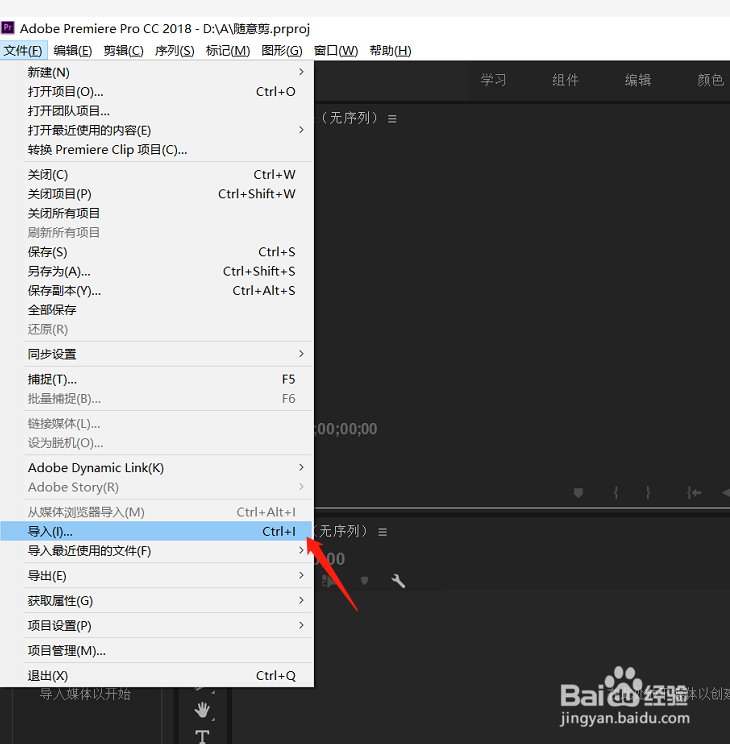This screenshot has height=744, width=730.
Task: Choose 另存为(A)... entry
Action: (x=157, y=271)
